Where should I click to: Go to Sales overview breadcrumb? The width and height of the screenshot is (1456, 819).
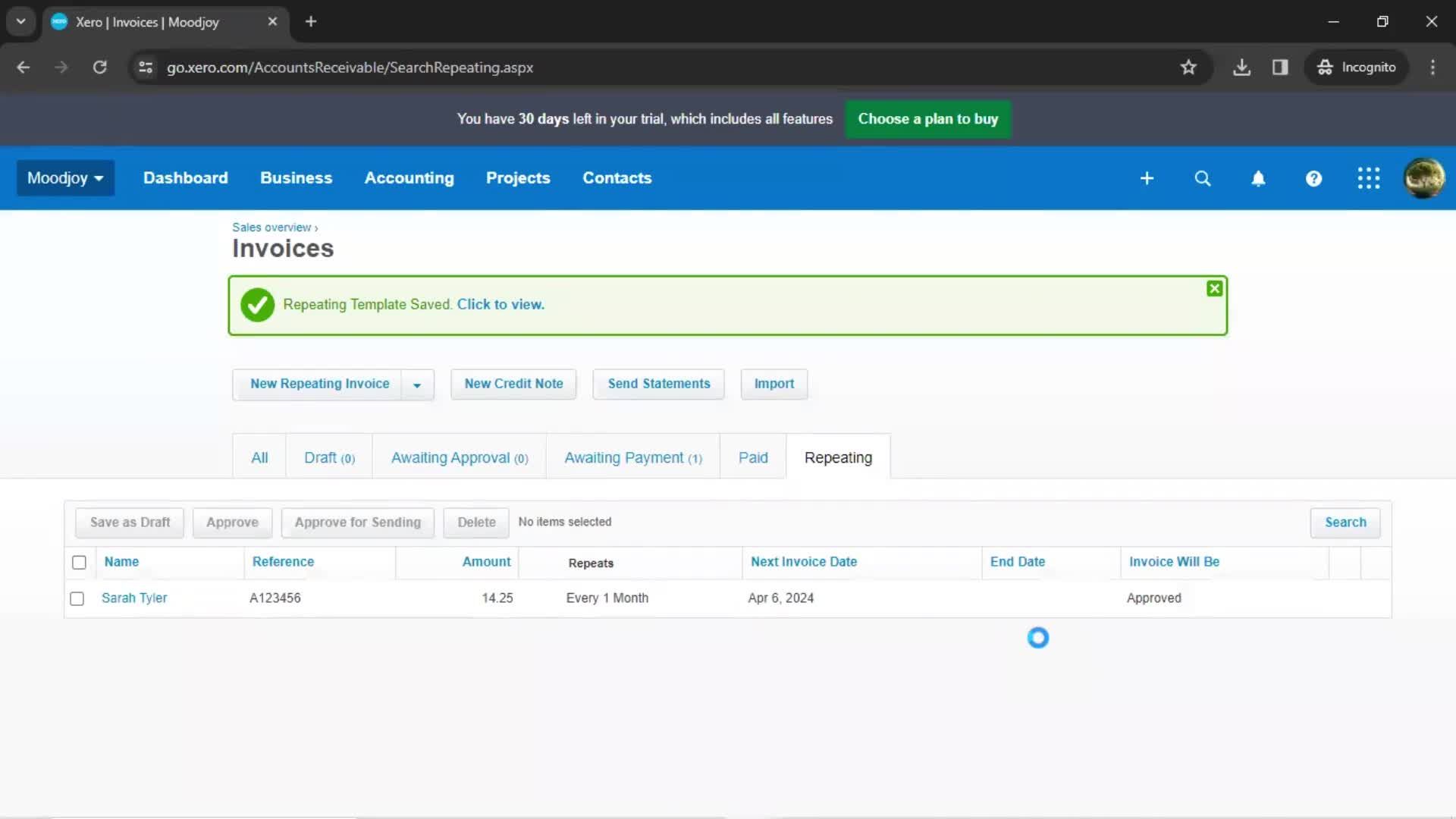[x=271, y=227]
